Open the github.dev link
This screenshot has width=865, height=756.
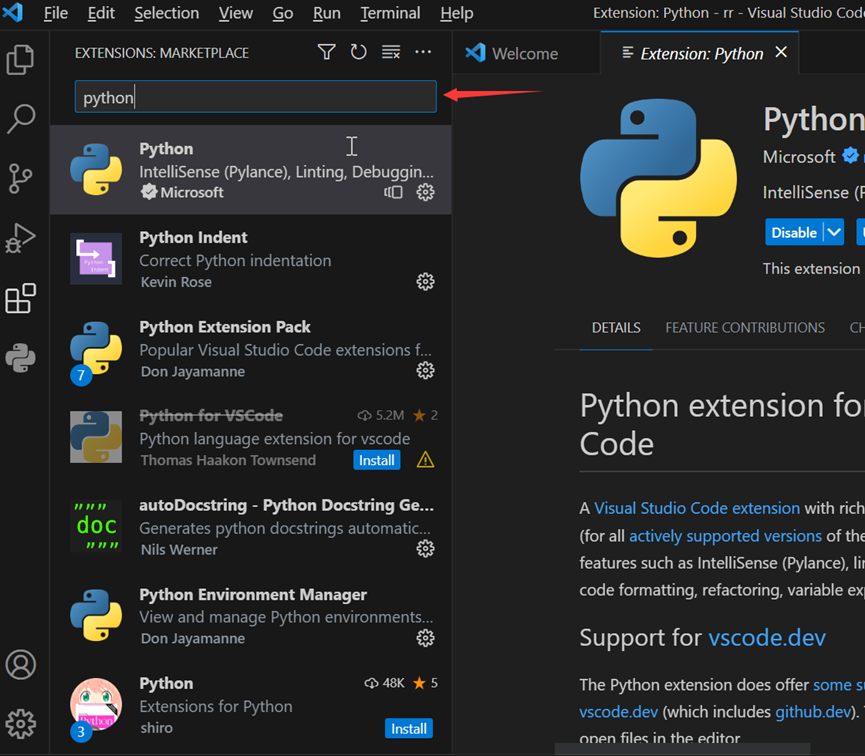coord(813,712)
